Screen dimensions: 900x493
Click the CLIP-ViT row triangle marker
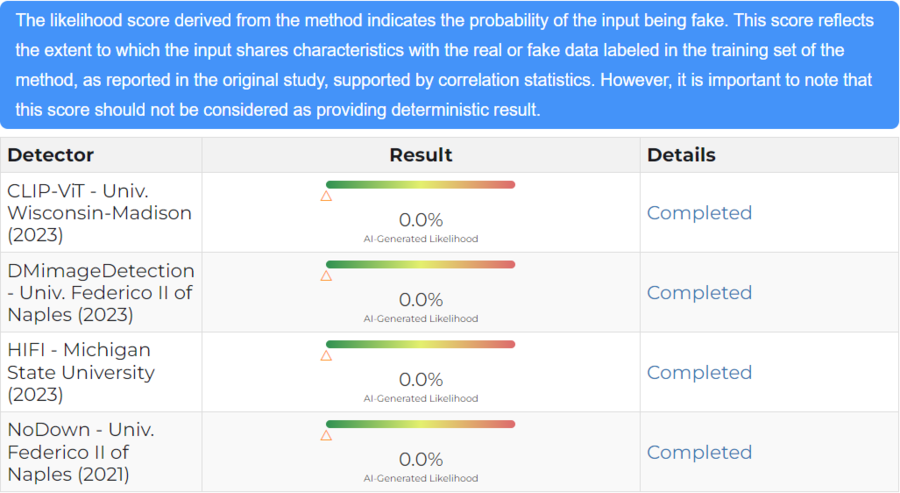pos(326,196)
